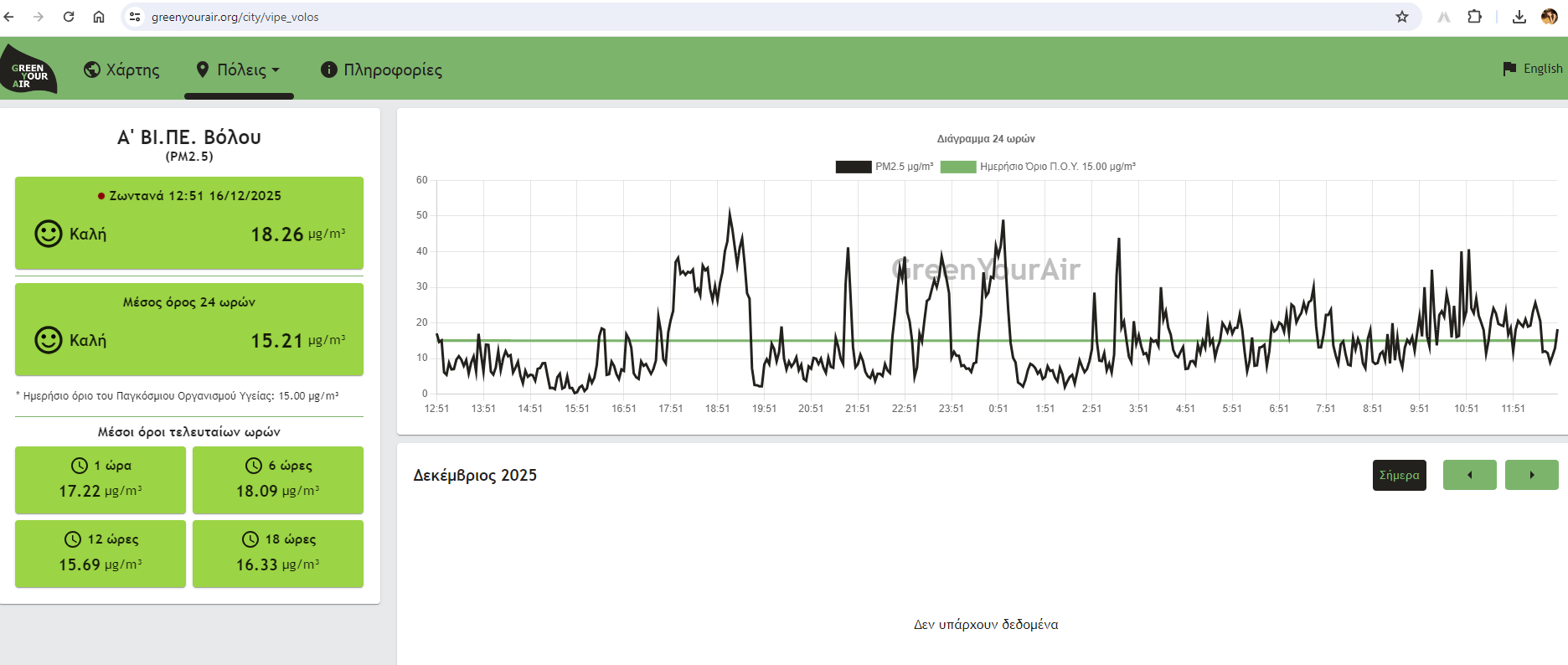Screen dimensions: 1568x665
Task: Click the site info icon in address bar
Action: pyautogui.click(x=135, y=17)
